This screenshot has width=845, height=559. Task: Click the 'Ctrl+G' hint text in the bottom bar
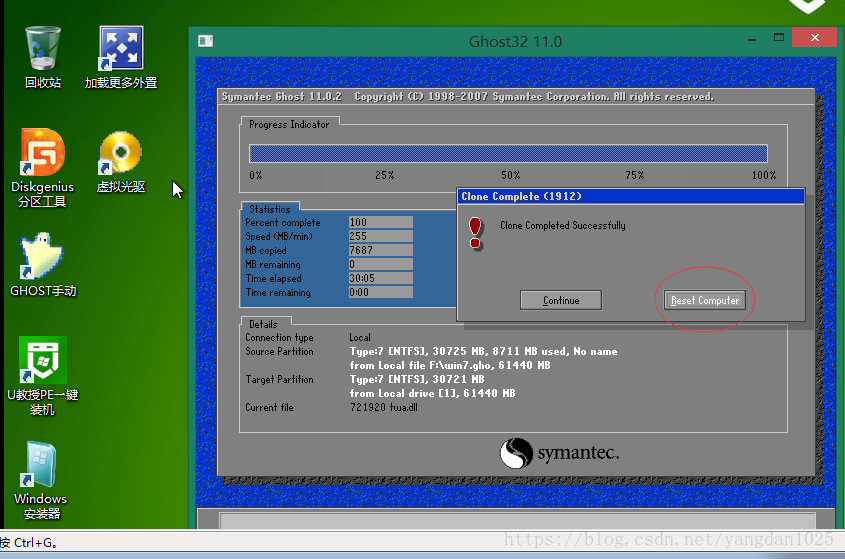[x=36, y=543]
